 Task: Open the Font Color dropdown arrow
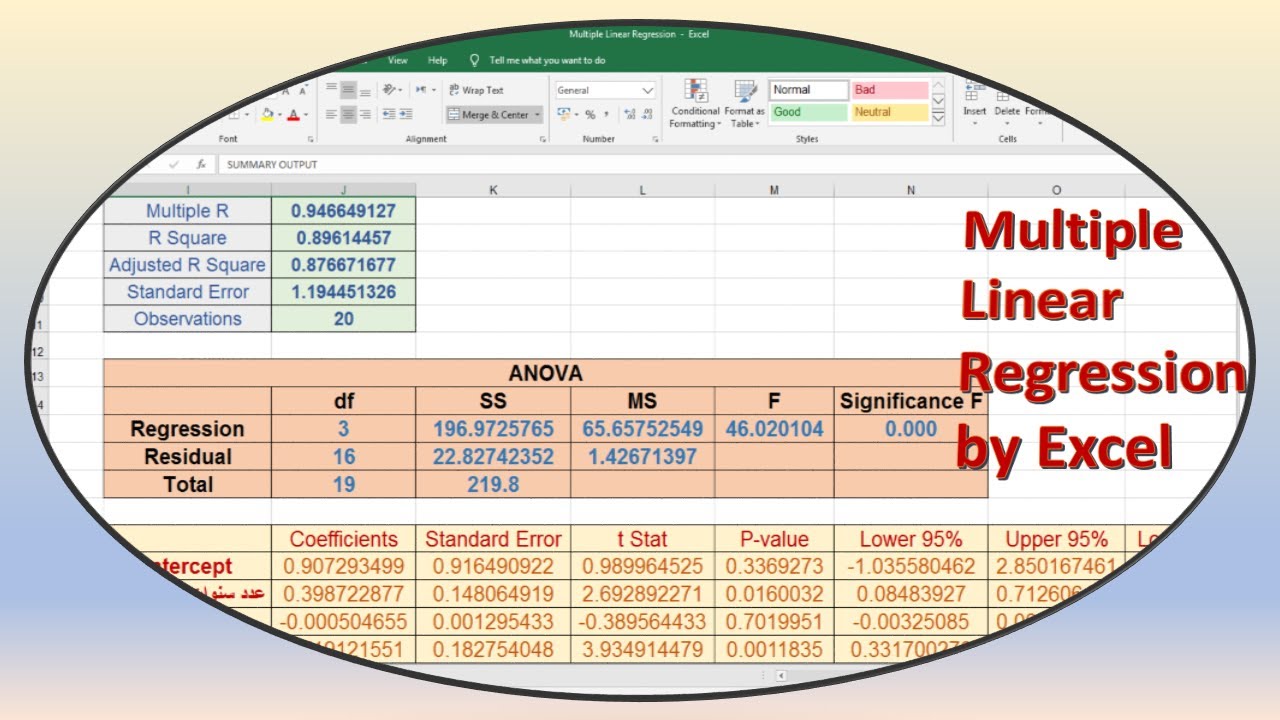tap(304, 115)
